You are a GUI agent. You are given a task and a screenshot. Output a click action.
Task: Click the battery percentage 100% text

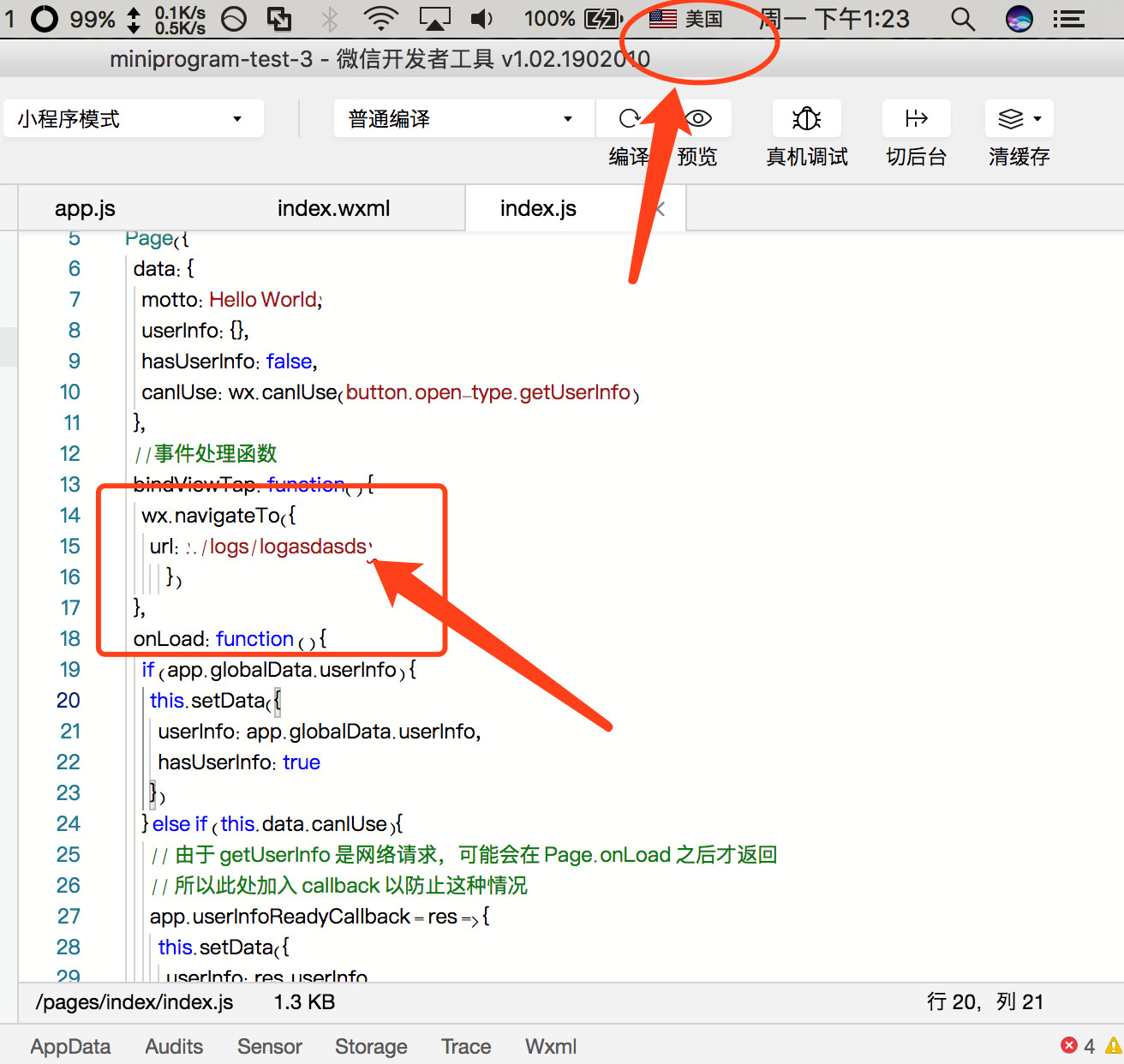pyautogui.click(x=549, y=19)
